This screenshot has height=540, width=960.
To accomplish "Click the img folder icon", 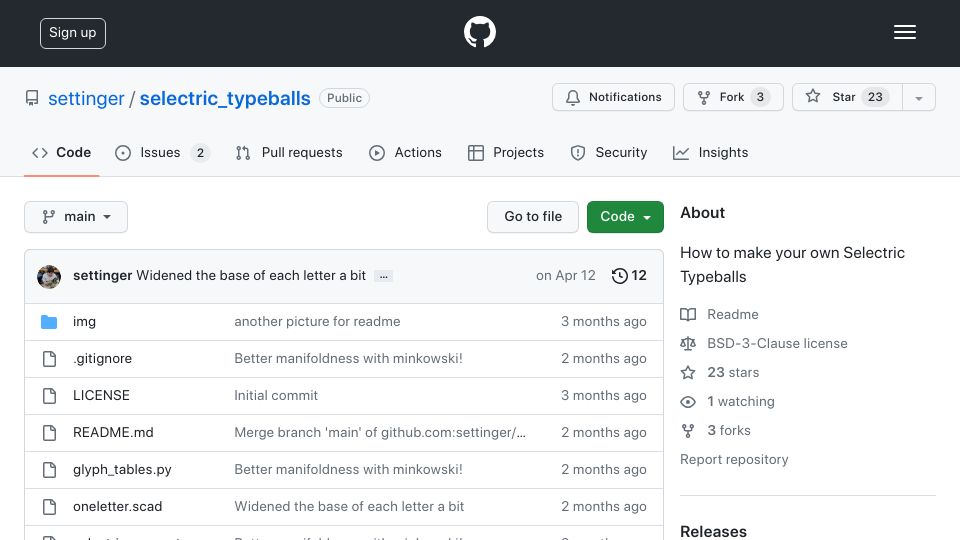I will coord(49,321).
